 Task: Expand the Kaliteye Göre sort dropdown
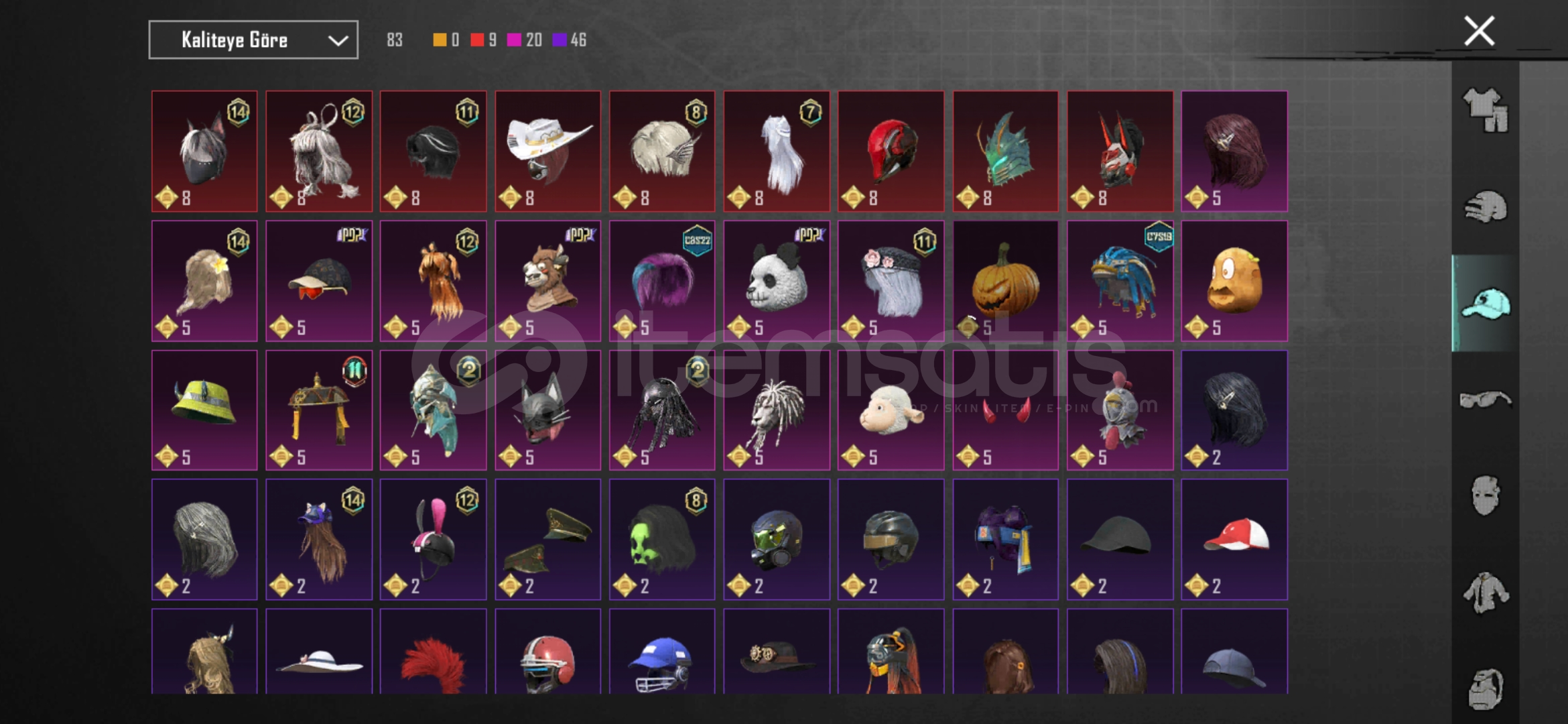[253, 40]
